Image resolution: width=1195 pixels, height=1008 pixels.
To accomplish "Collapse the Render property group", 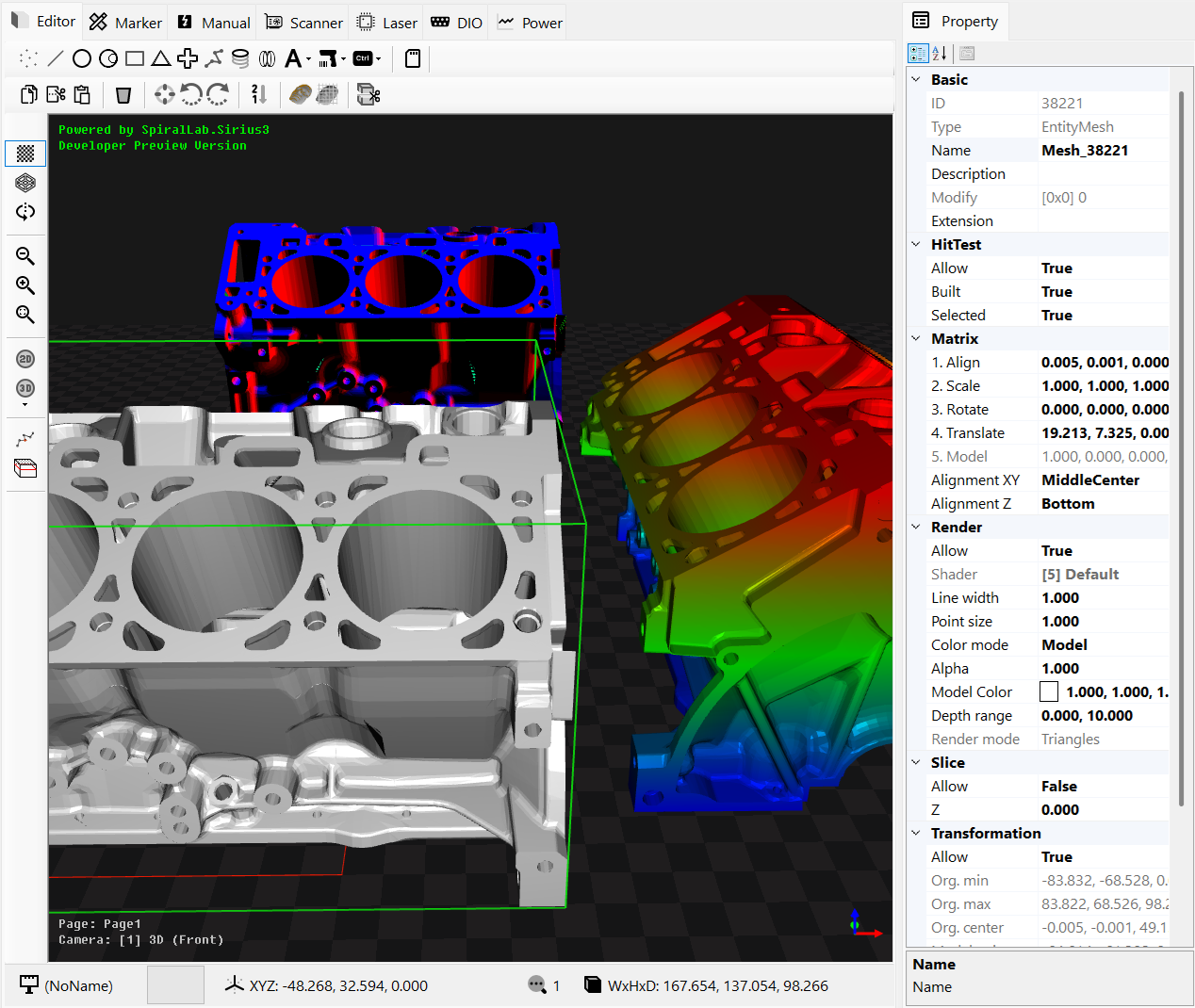I will [x=916, y=527].
